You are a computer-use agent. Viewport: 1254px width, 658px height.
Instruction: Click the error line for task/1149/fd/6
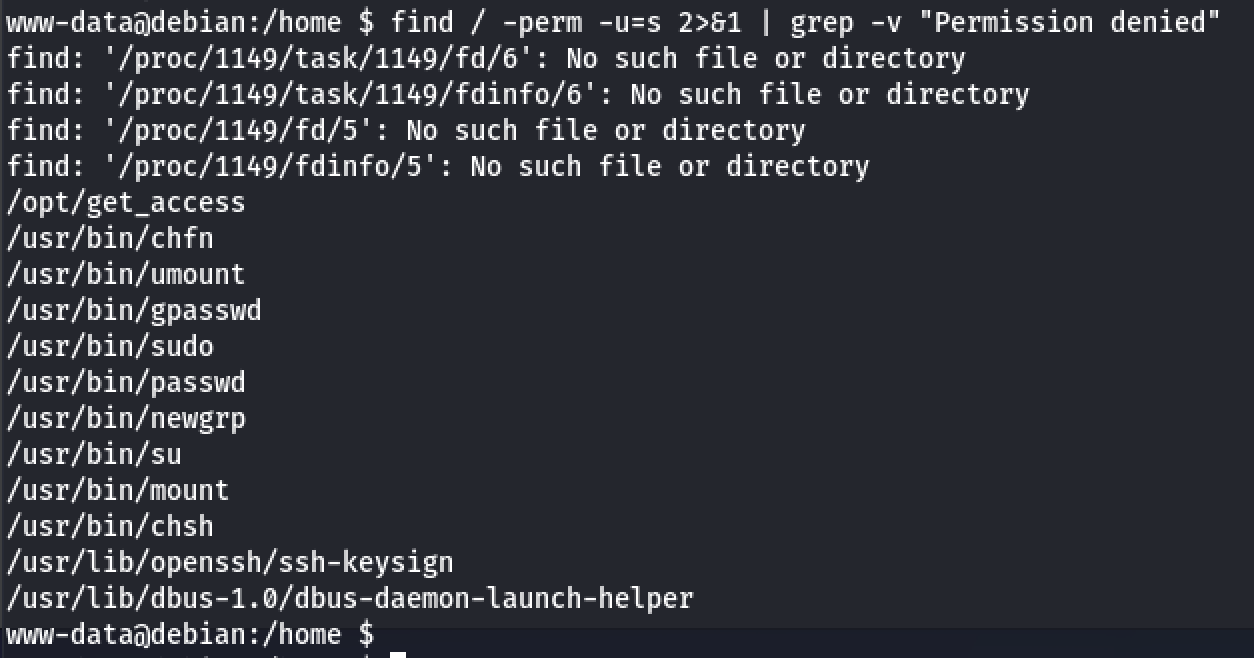pos(486,59)
